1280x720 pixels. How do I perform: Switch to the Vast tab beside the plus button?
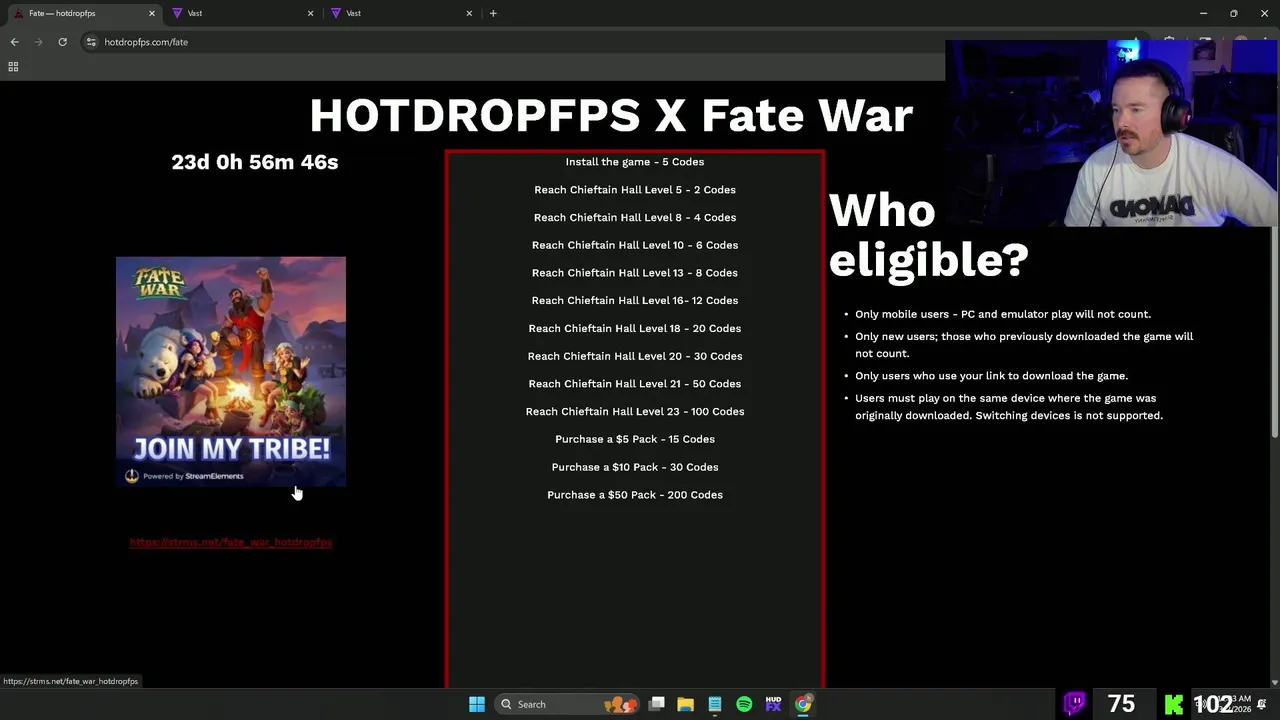point(400,13)
